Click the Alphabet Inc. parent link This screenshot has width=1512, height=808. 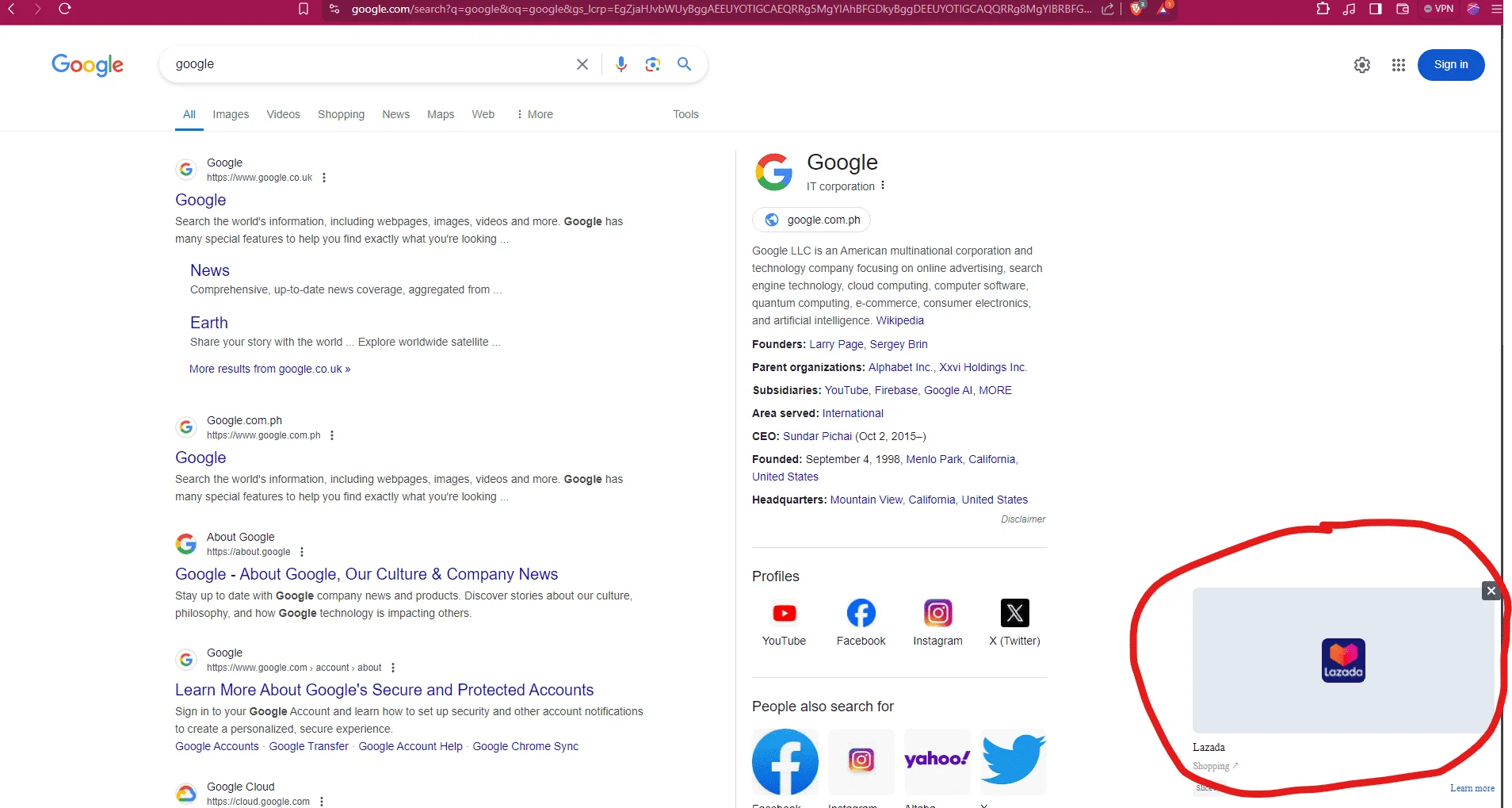click(x=901, y=367)
